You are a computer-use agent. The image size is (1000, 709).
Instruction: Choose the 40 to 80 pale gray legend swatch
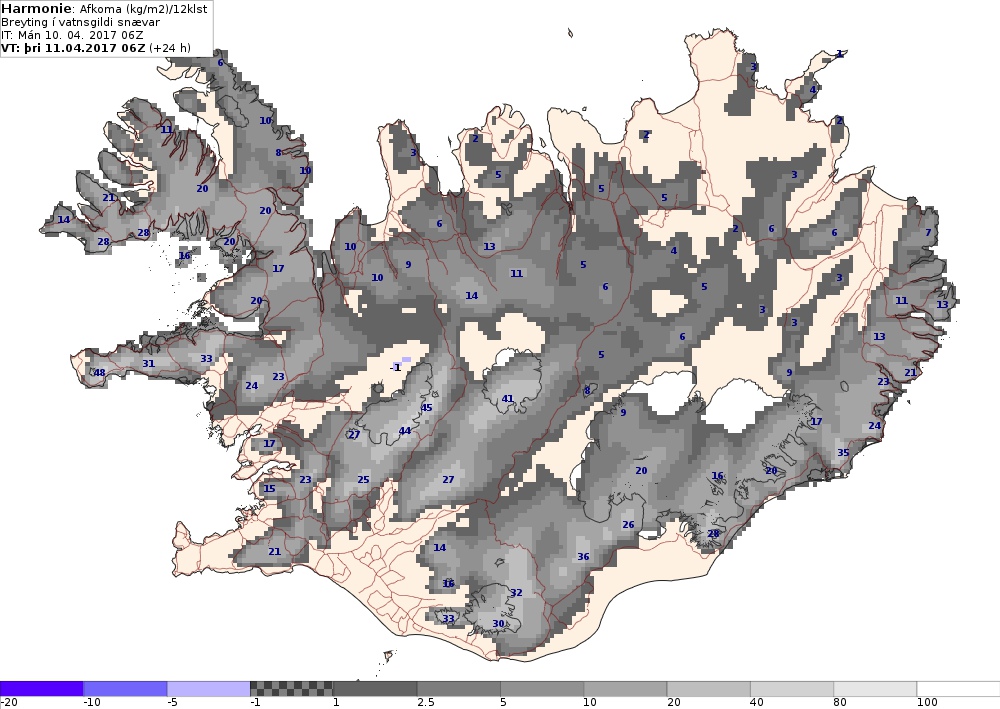pos(792,689)
